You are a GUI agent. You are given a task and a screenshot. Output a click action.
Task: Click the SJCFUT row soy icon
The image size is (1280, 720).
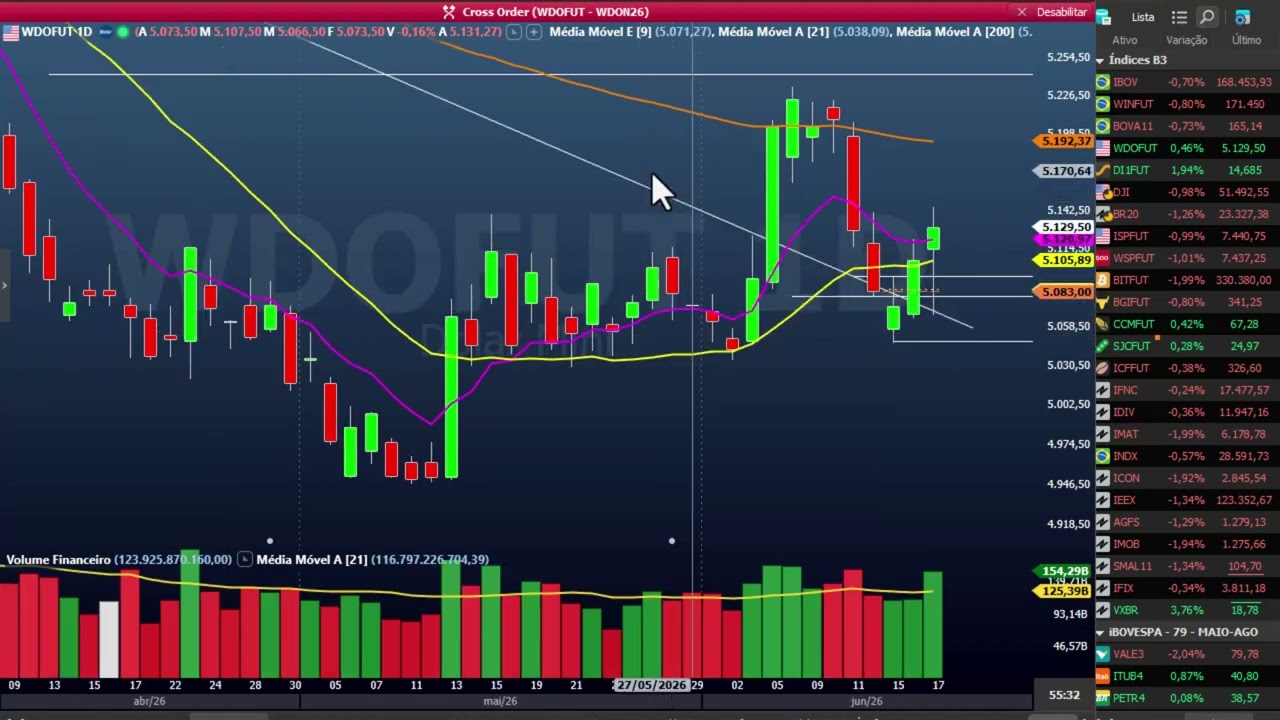pyautogui.click(x=1102, y=346)
